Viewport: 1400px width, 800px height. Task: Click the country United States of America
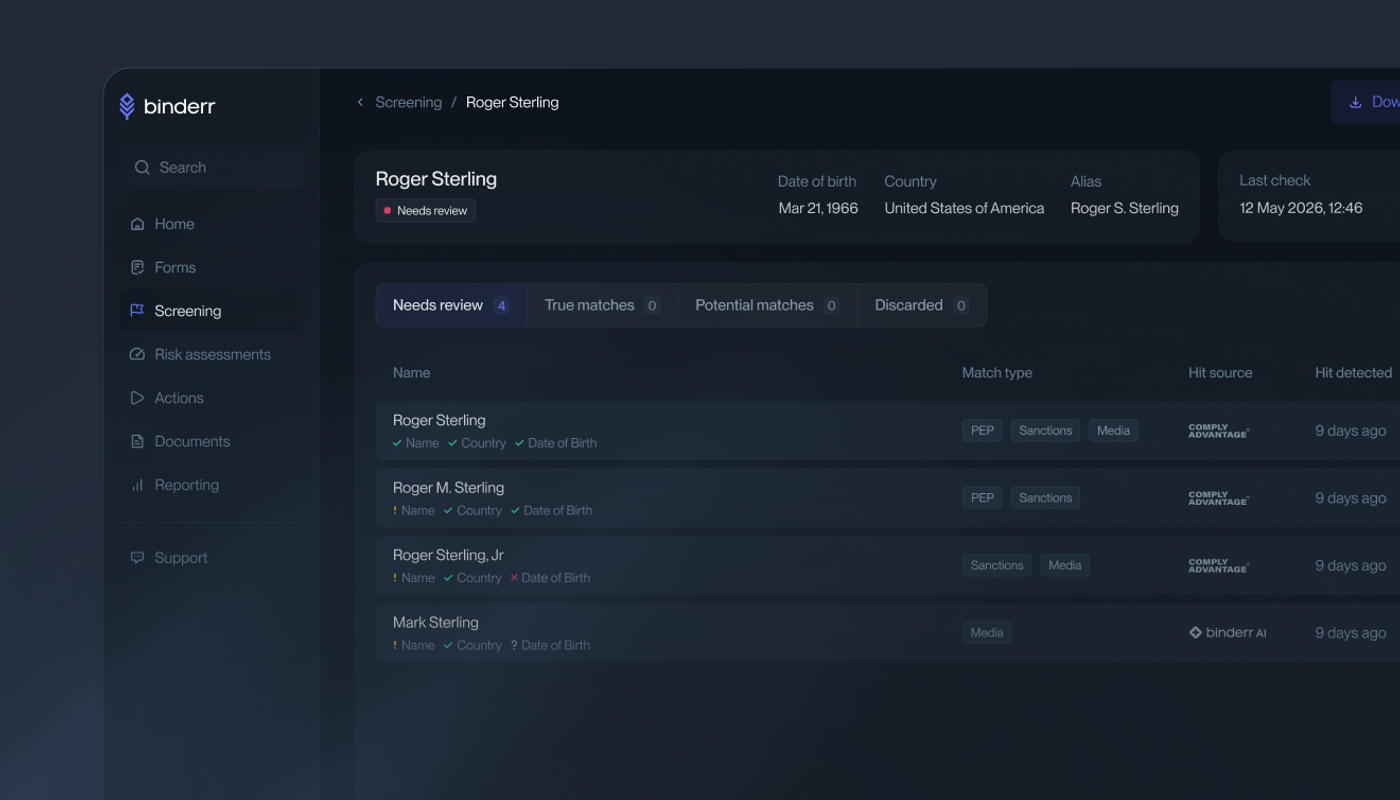(x=964, y=208)
